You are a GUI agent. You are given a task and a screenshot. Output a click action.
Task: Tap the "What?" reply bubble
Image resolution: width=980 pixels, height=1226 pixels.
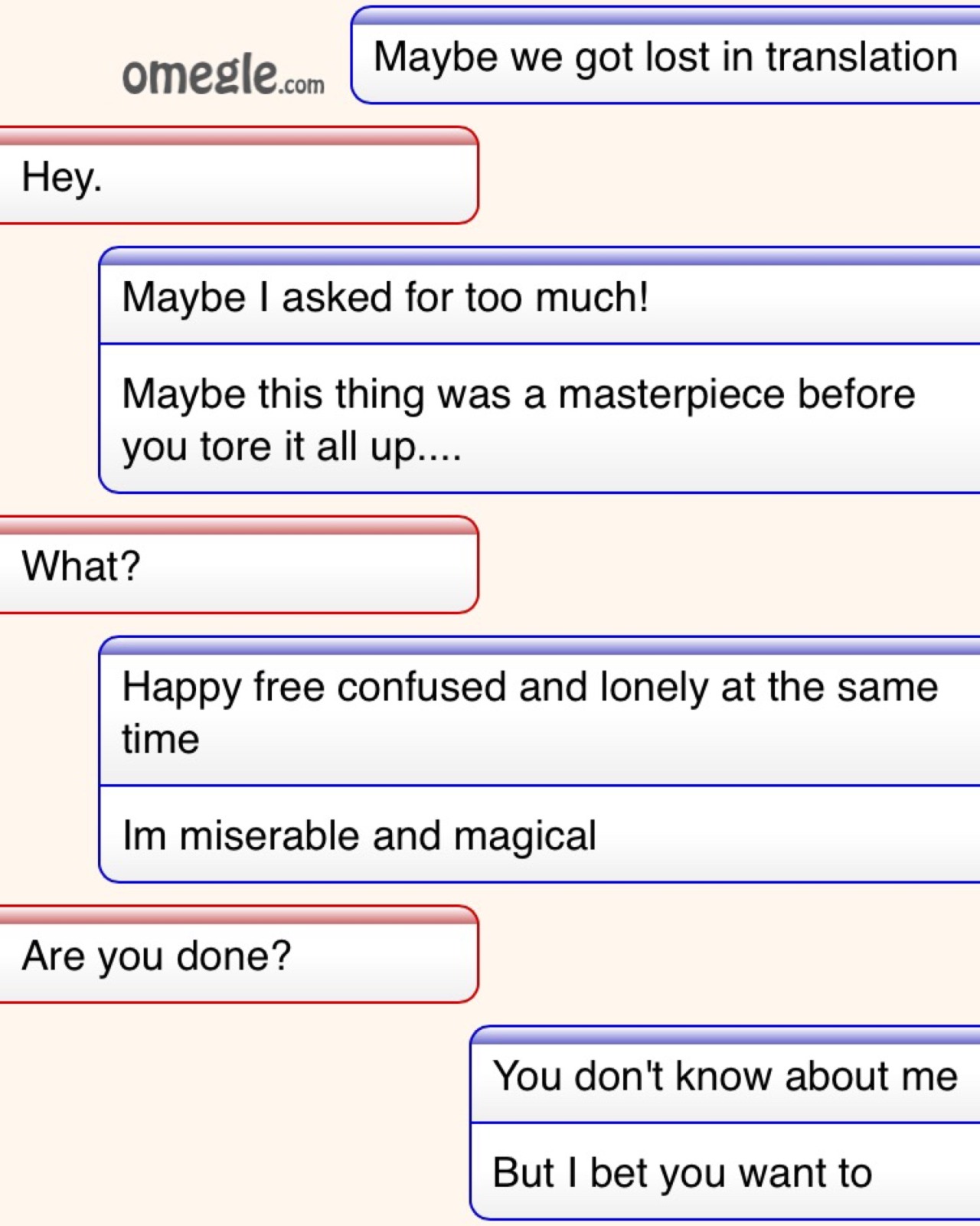[x=237, y=567]
